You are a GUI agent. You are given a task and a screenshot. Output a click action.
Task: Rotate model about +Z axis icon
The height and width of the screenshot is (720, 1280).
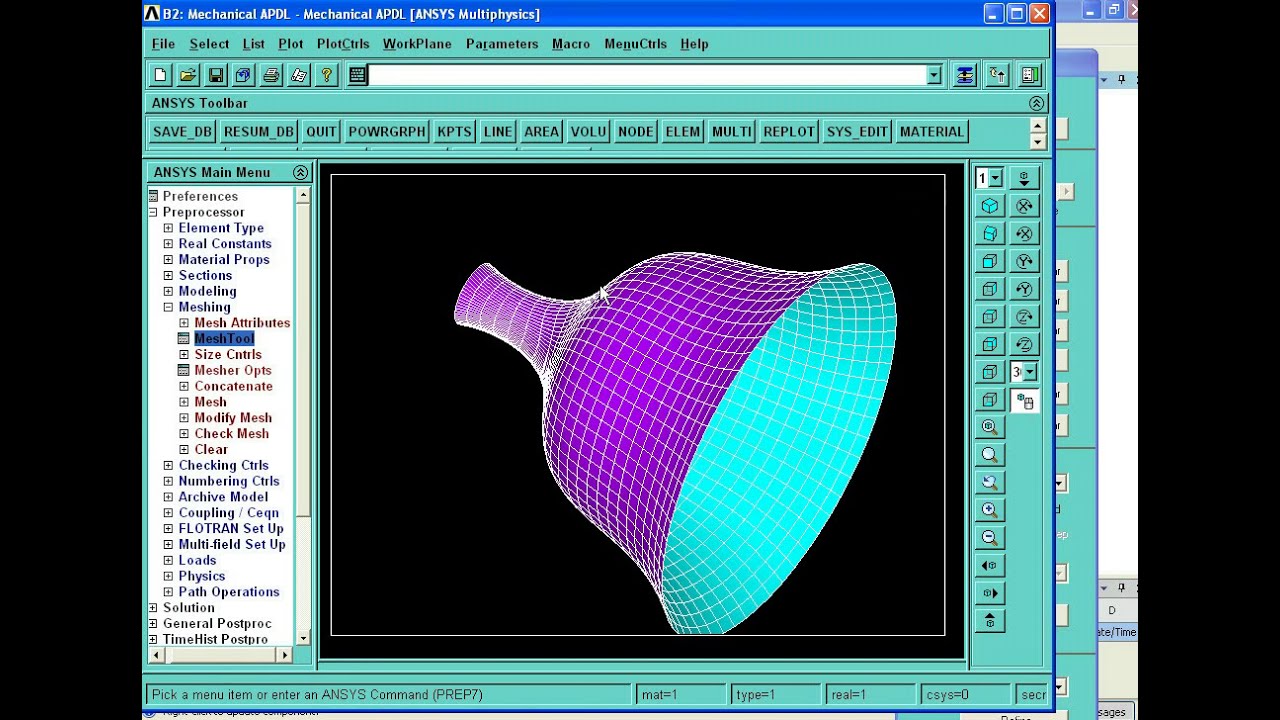pos(1024,316)
